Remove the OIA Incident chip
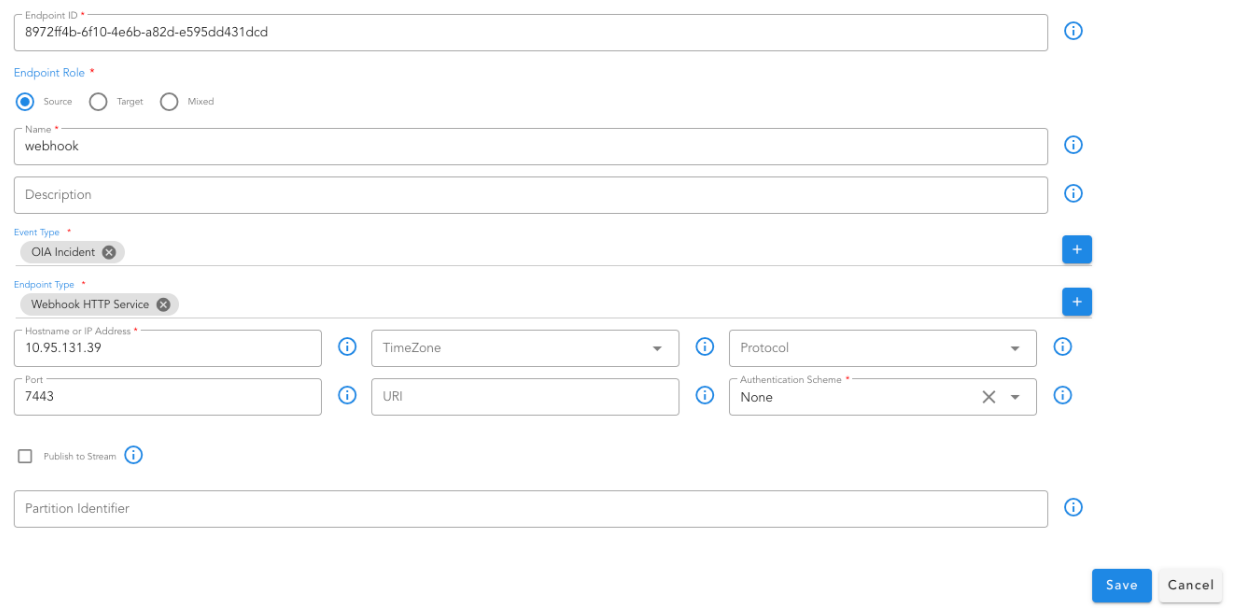Image resolution: width=1235 pixels, height=616 pixels. 109,252
